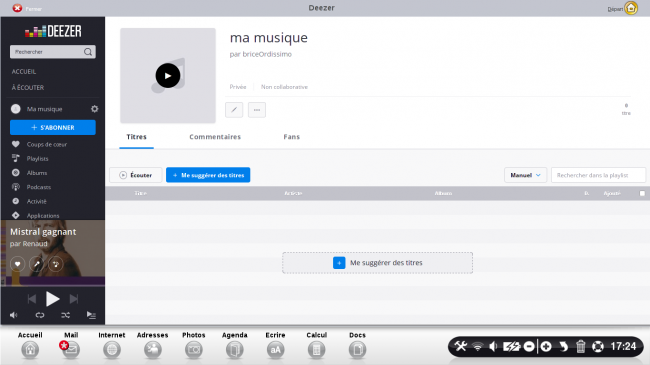Click the Wi-Fi tray icon
The image size is (650, 365).
[x=478, y=346]
